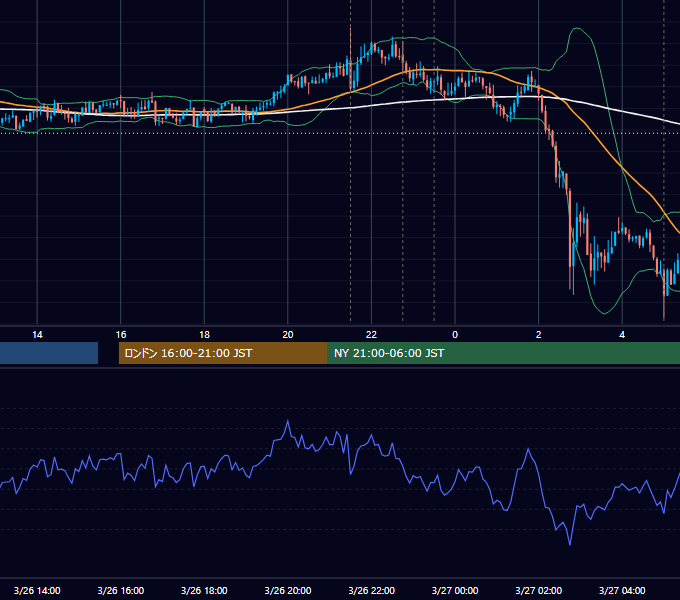Click the 3/27 04:00 date label
680x600 pixels.
coord(622,590)
